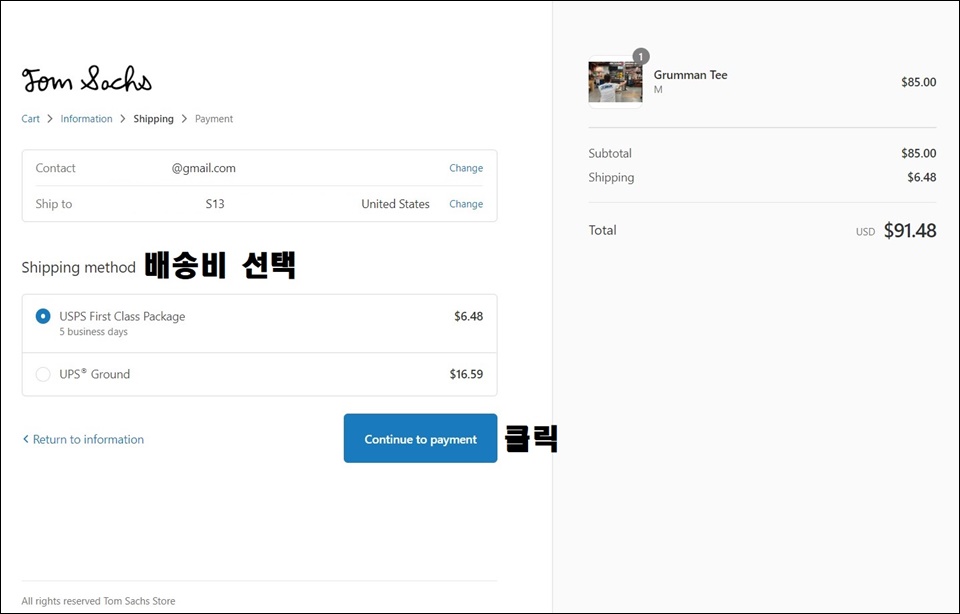This screenshot has height=614, width=960.
Task: Click the Subtotal $85.00 value
Action: tap(918, 153)
